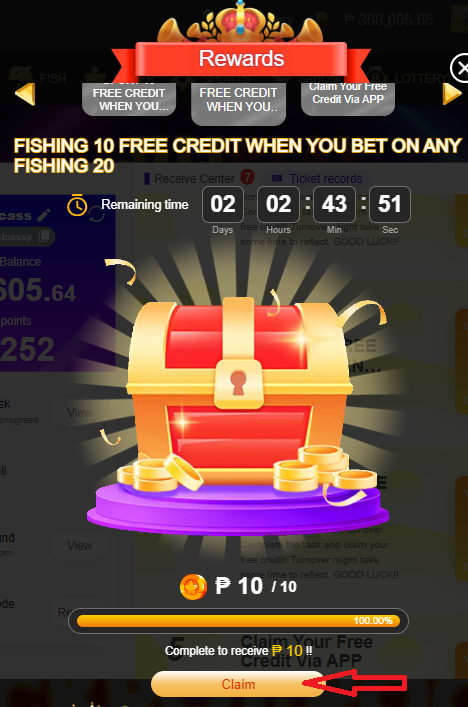Click the Days countdown box
Image resolution: width=468 pixels, height=707 pixels.
point(223,204)
